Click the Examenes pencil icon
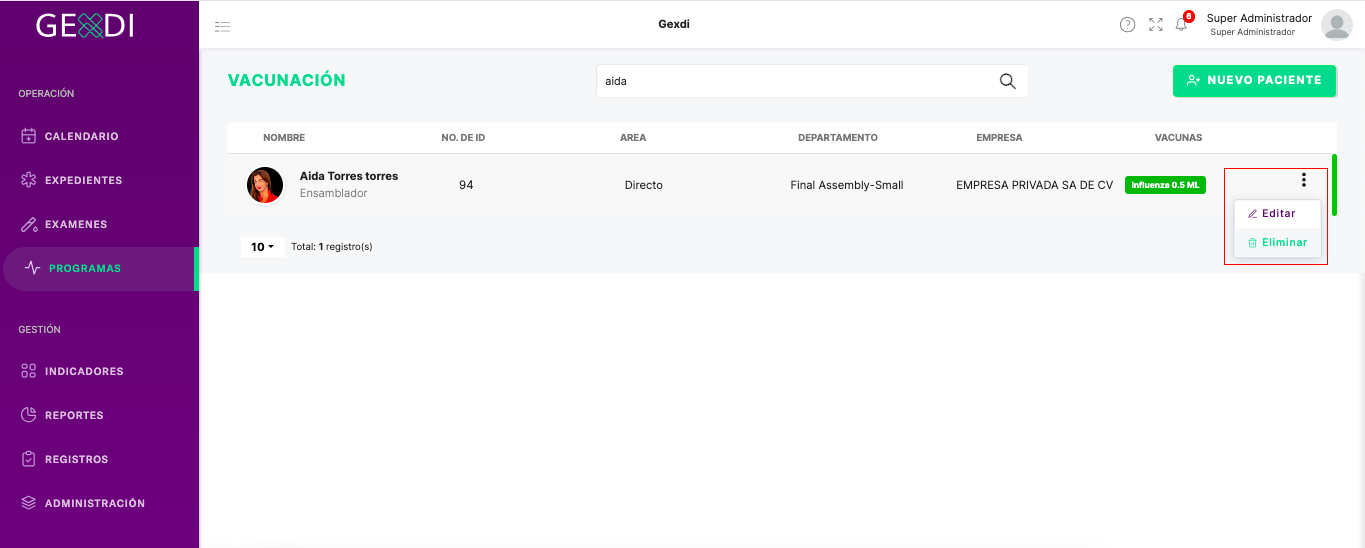 [29, 224]
